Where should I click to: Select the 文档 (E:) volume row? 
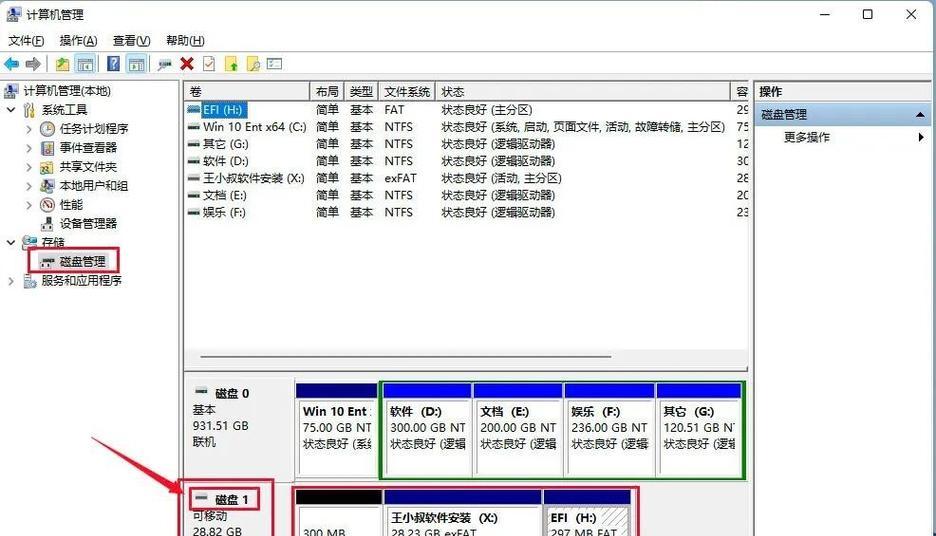[466, 195]
